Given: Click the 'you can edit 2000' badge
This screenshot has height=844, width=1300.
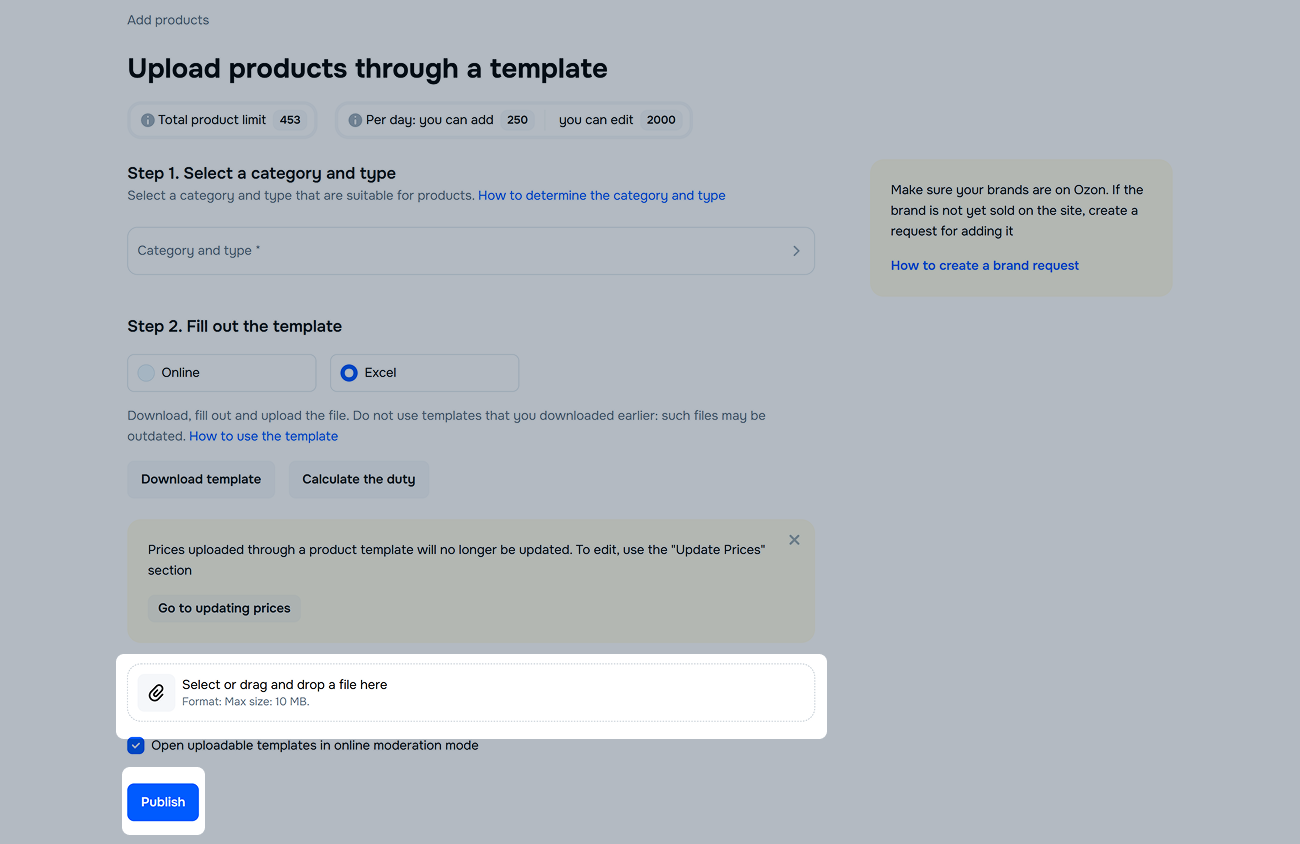Looking at the screenshot, I should (x=661, y=120).
